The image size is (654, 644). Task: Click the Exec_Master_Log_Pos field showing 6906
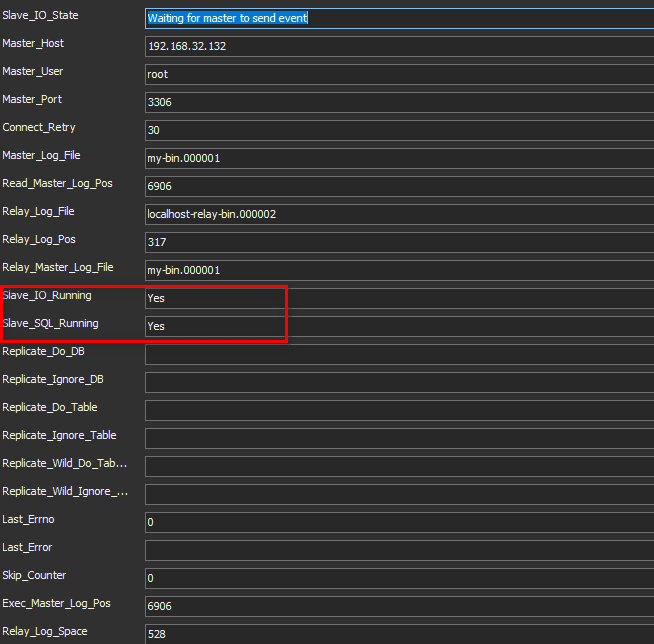point(398,606)
